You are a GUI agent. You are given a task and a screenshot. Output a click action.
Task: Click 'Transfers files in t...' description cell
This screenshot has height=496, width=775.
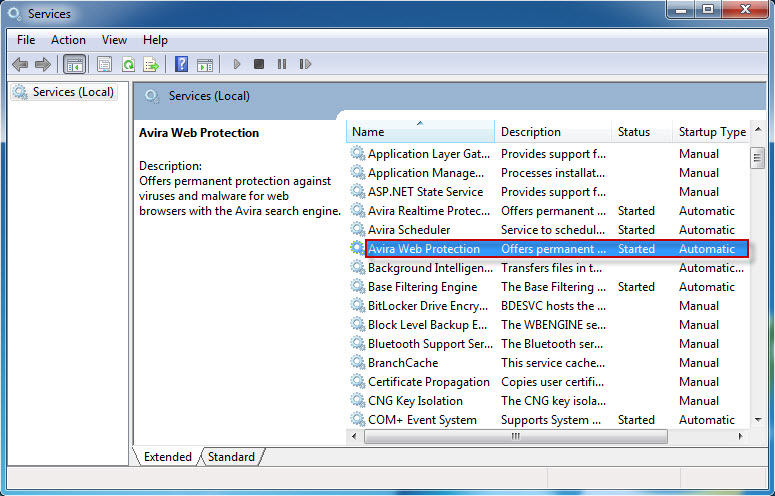[551, 268]
